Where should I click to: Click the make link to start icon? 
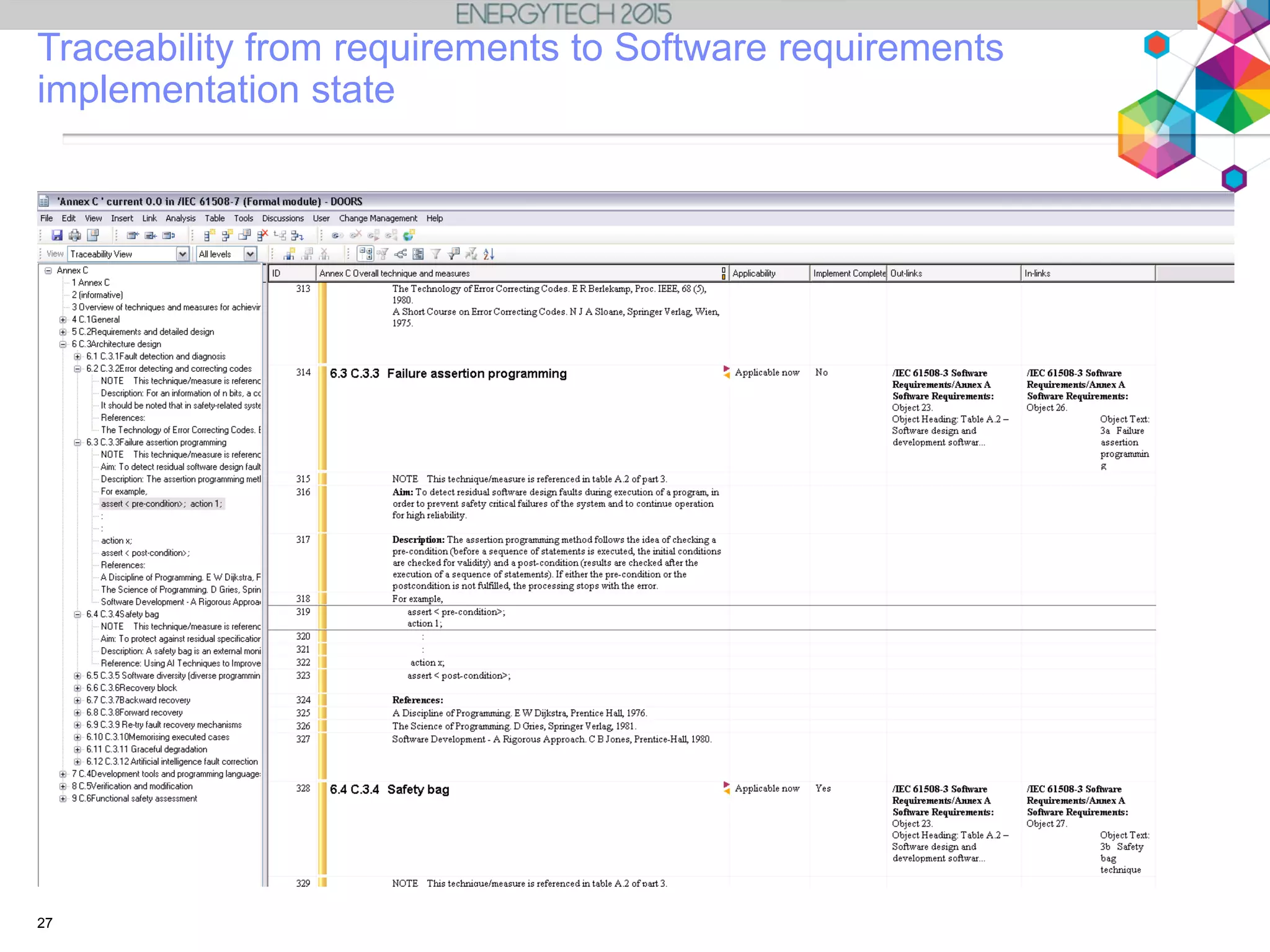tap(391, 235)
